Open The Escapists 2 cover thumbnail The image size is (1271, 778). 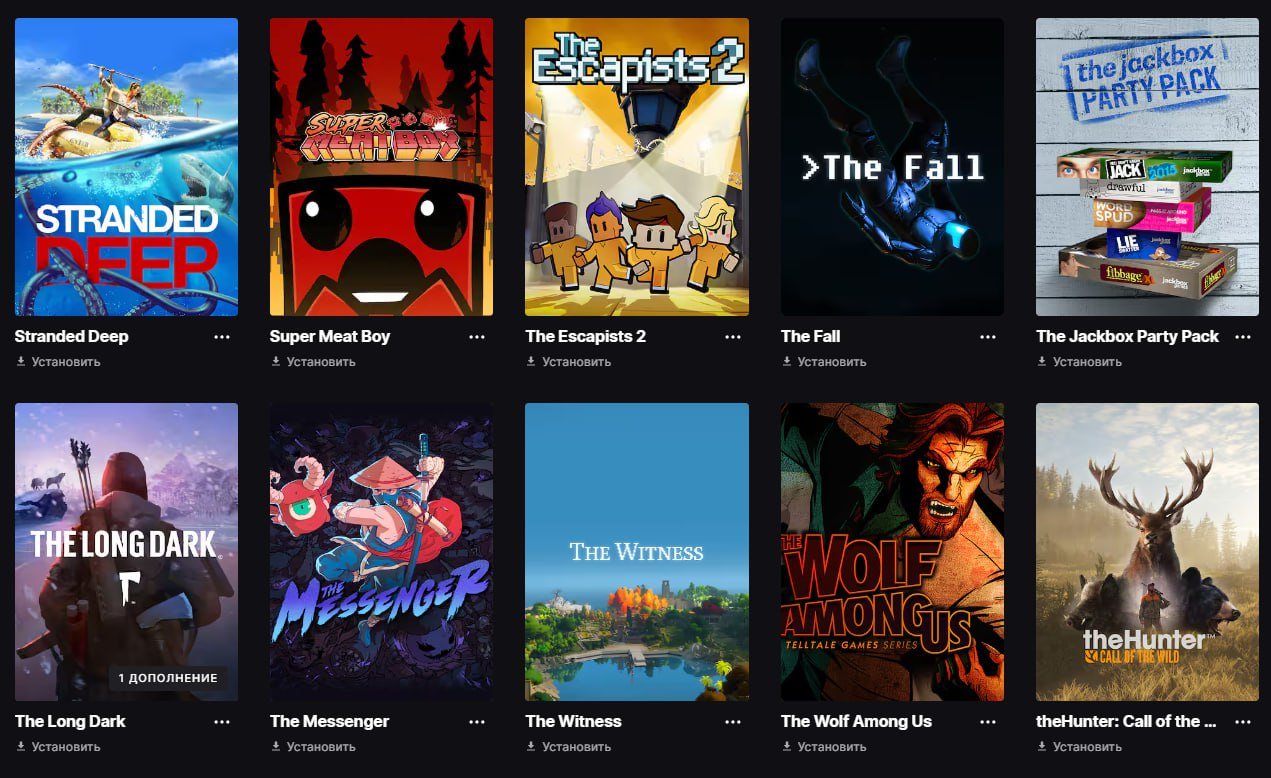pyautogui.click(x=637, y=167)
